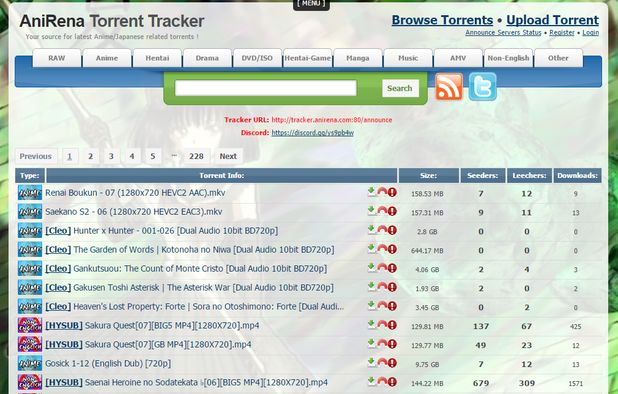The width and height of the screenshot is (618, 394).
Task: Show info icon for Saekano S2 - 06
Action: (392, 211)
